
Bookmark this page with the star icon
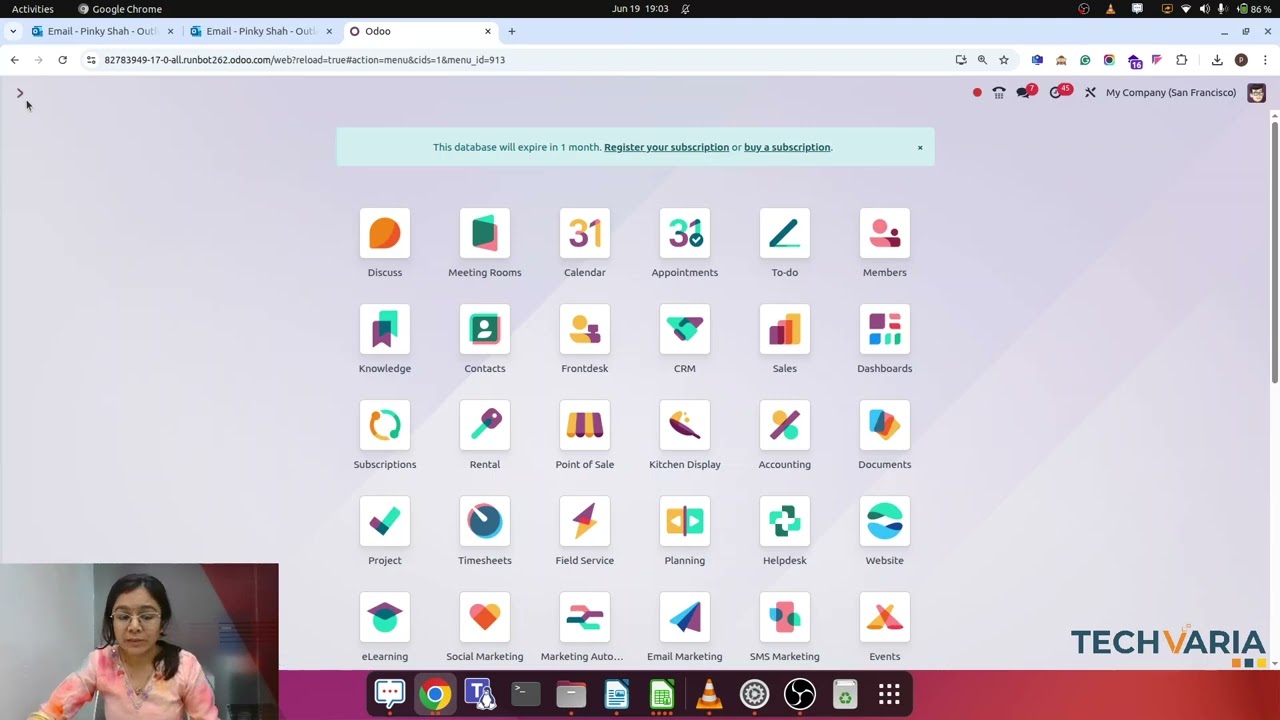tap(1004, 60)
